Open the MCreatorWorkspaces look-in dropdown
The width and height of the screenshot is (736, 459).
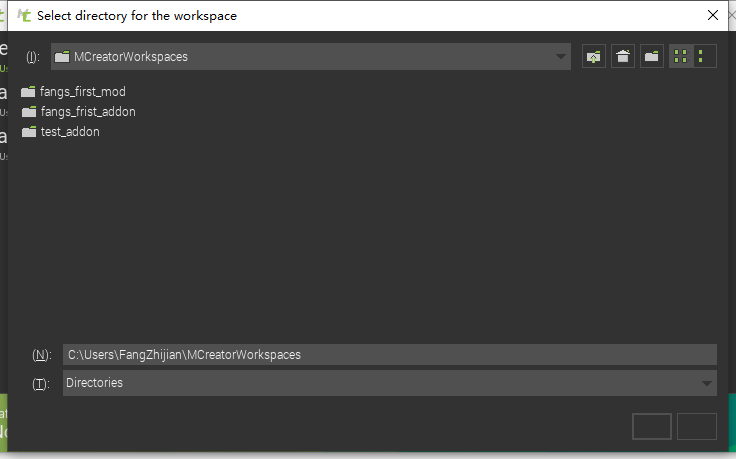(311, 57)
